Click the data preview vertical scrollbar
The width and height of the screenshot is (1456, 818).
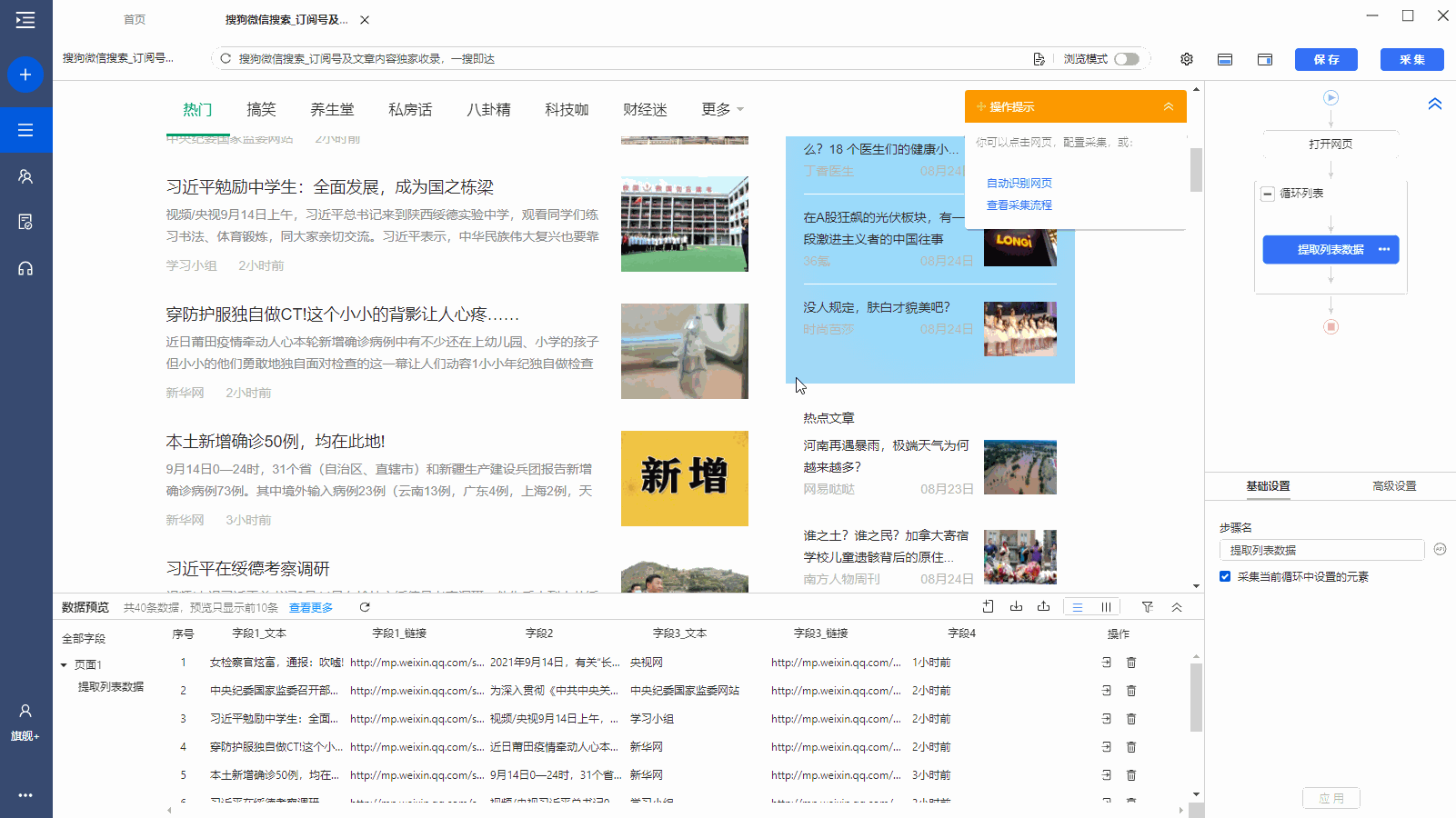tap(1196, 696)
